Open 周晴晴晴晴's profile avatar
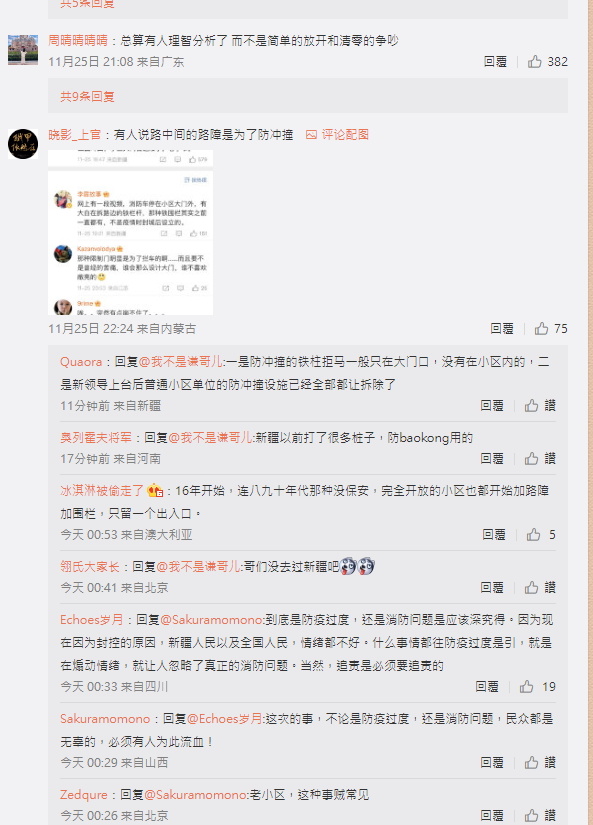 point(23,50)
